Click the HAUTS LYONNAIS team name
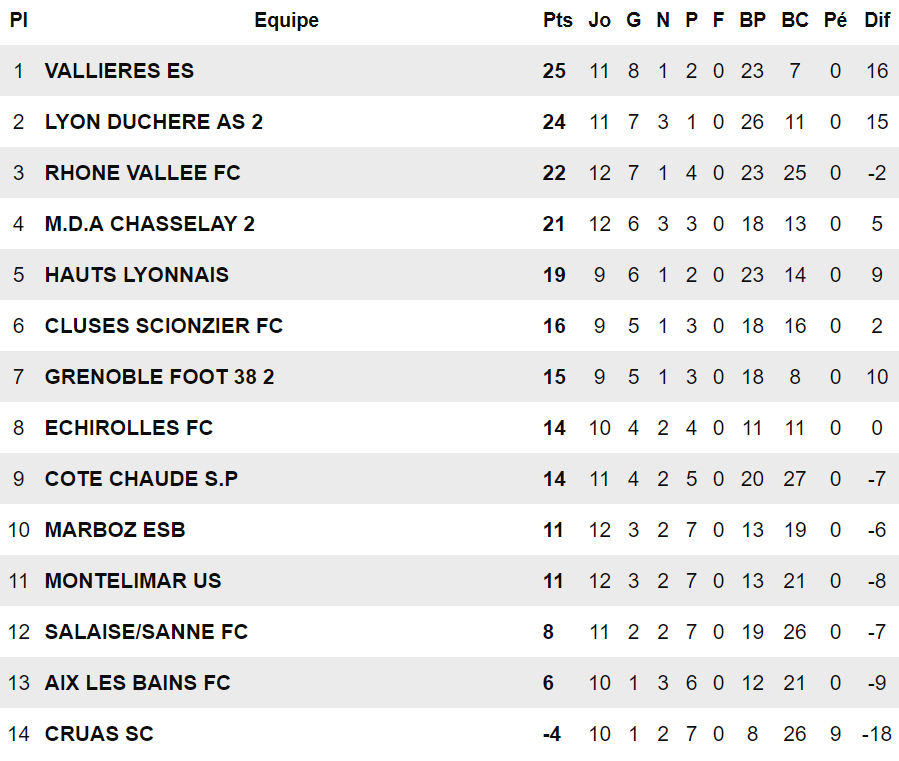899x761 pixels. 137,275
